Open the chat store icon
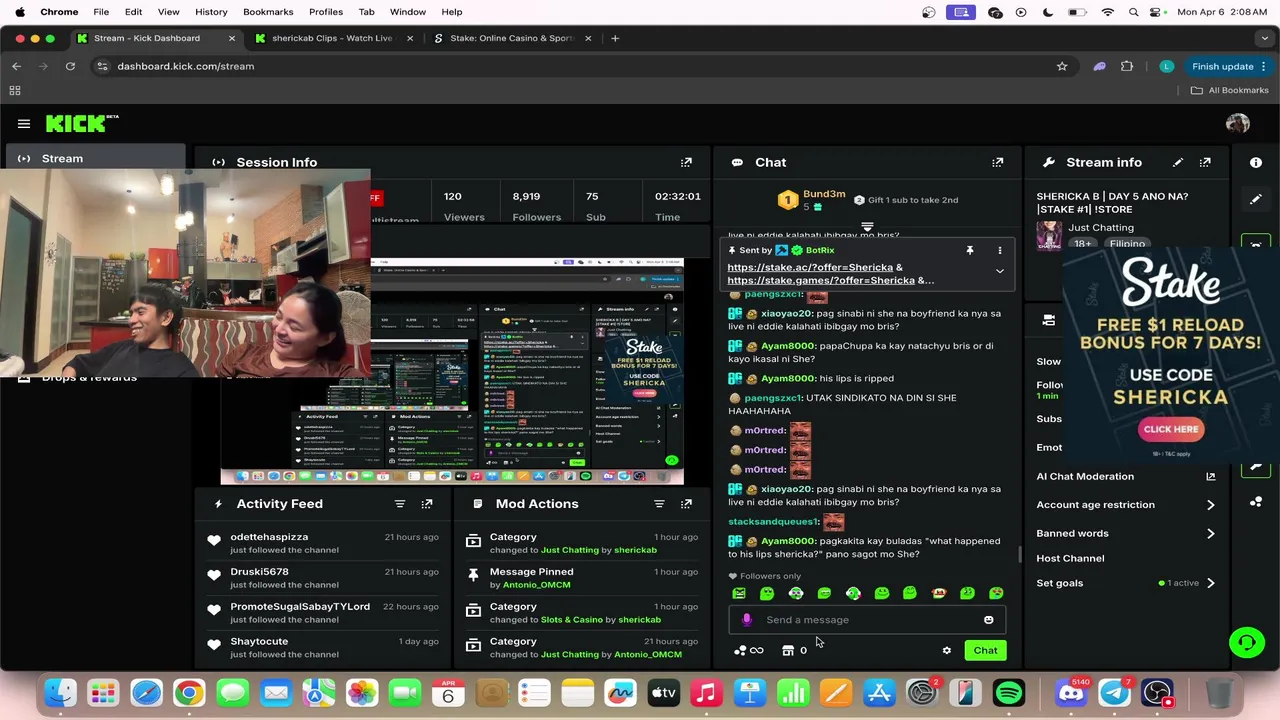1280x720 pixels. point(788,651)
